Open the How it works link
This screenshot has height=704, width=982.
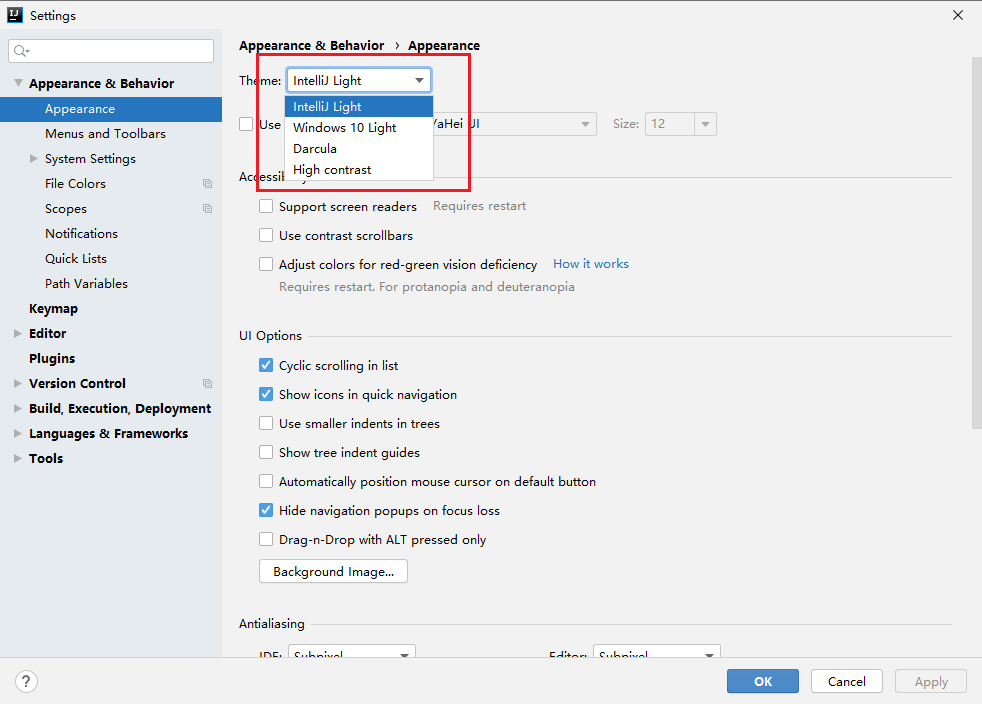tap(591, 264)
